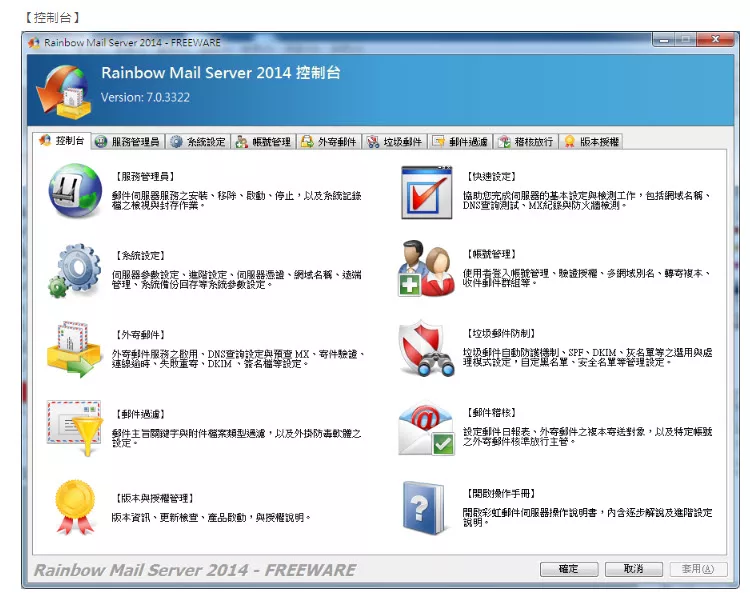Select the 版本授權 tab
The height and width of the screenshot is (593, 750).
tap(592, 142)
